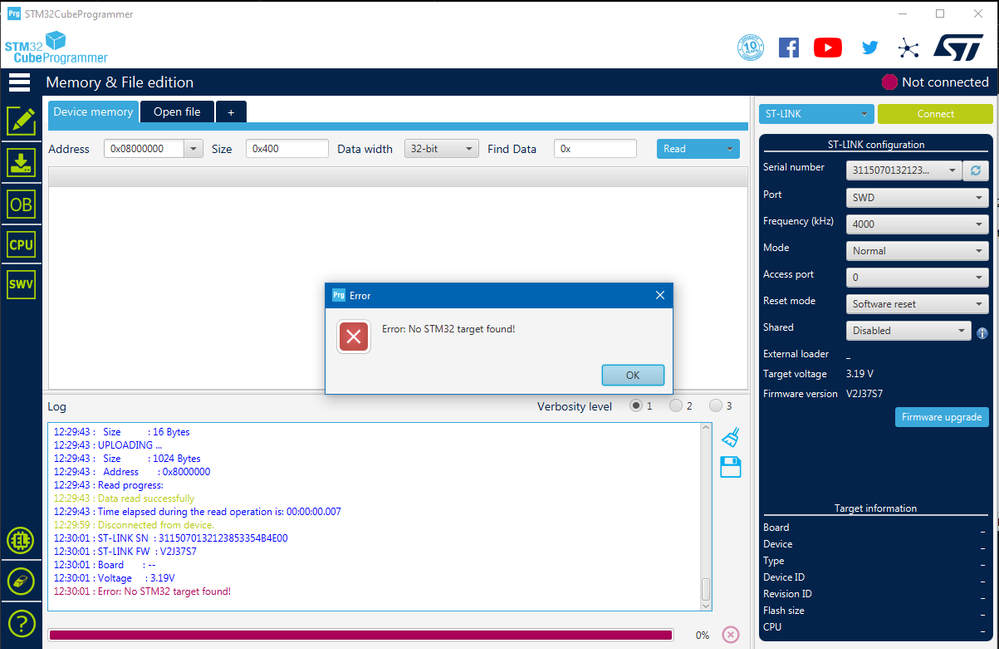Click the green Connect button
The image size is (999, 649).
[935, 114]
